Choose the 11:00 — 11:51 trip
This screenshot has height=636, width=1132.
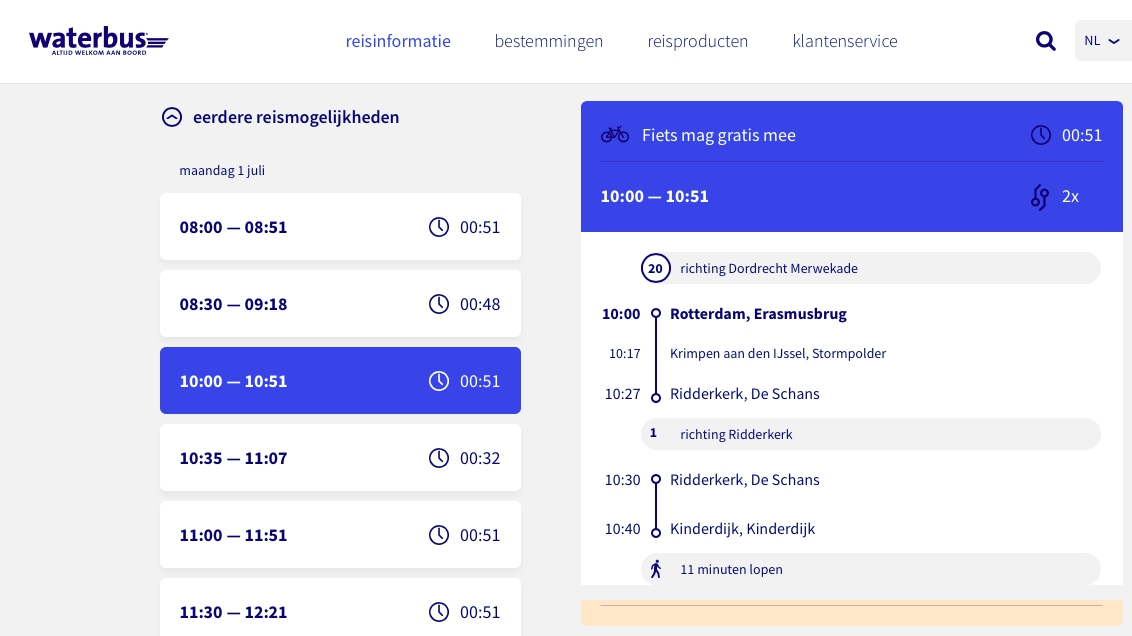(340, 535)
